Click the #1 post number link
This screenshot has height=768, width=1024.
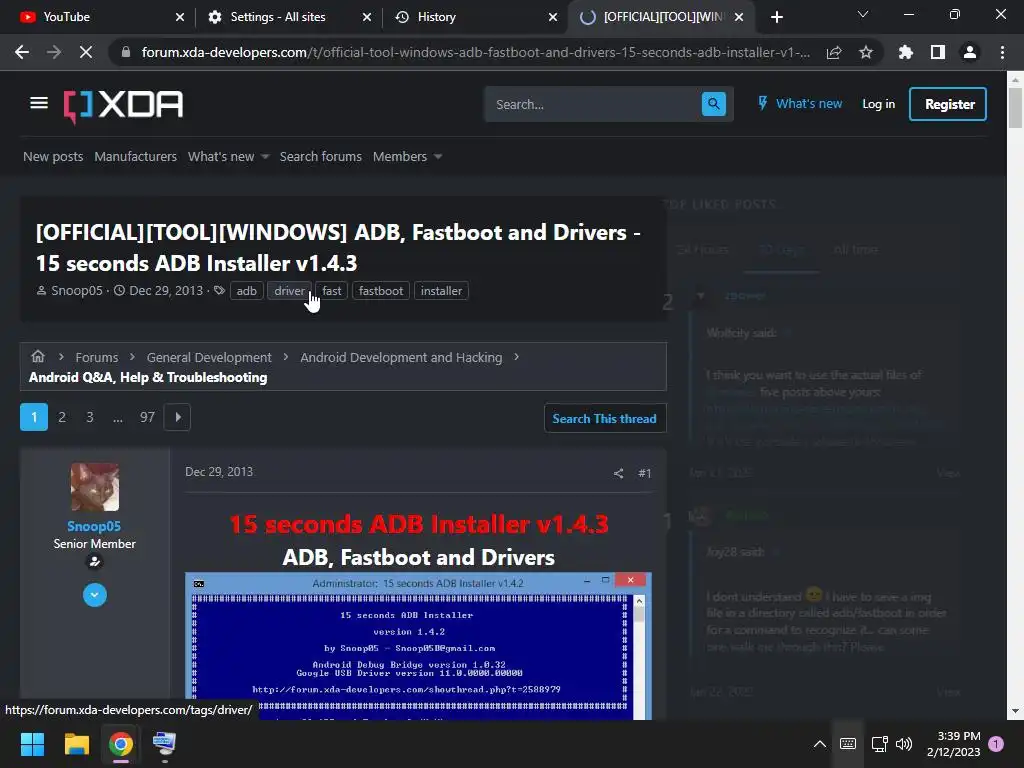pyautogui.click(x=645, y=473)
